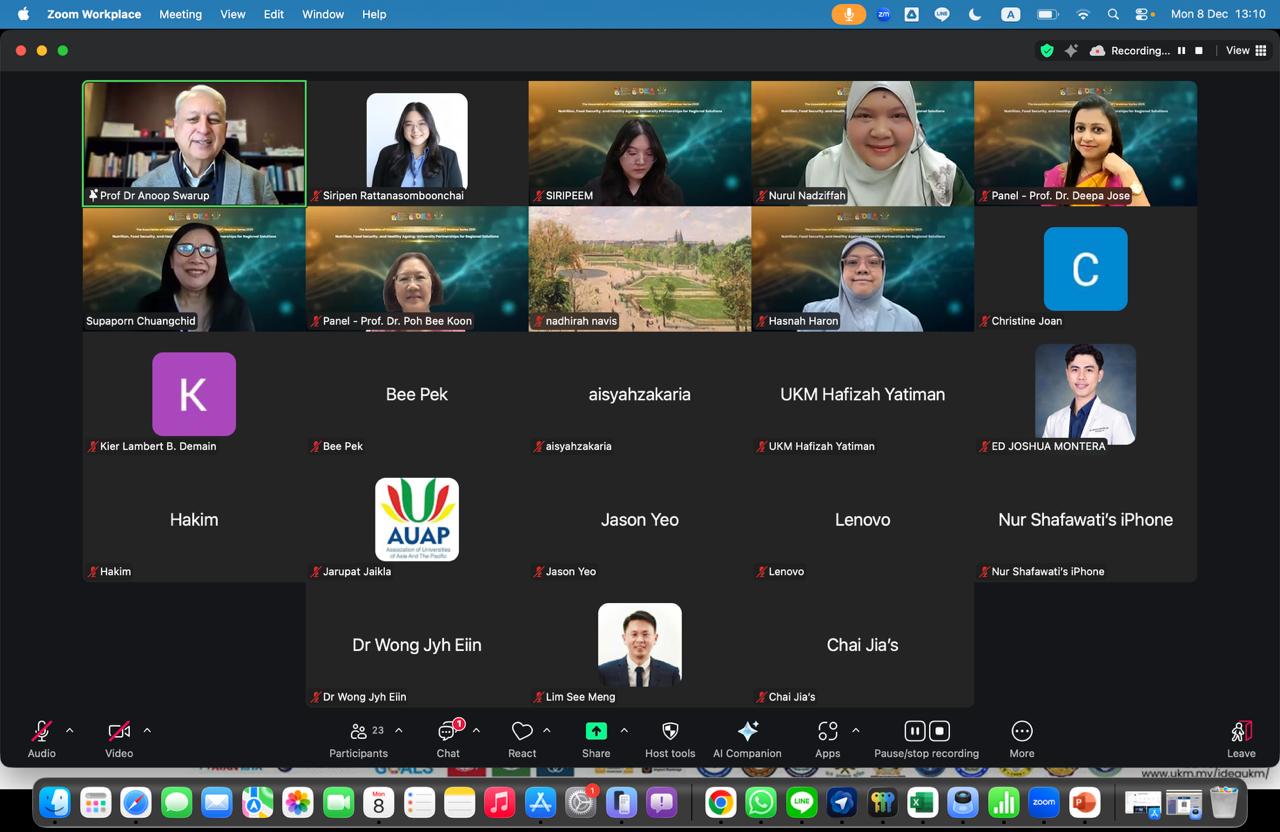The image size is (1280, 832).
Task: Stop recording using the top recording indicator
Action: click(1199, 50)
